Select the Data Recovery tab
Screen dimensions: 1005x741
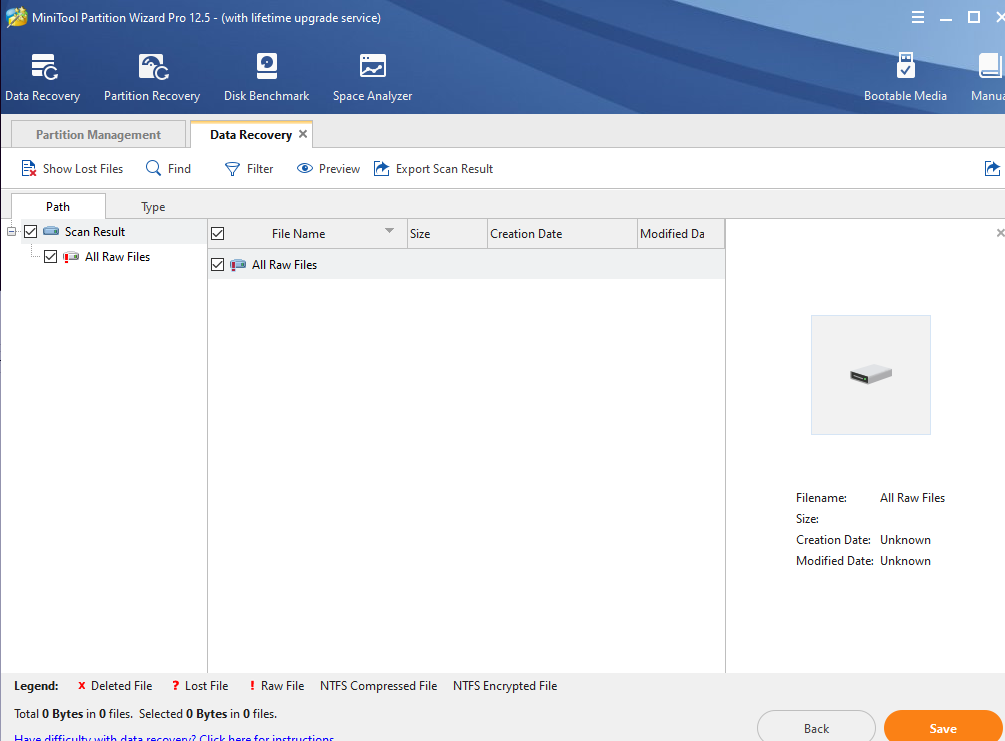coord(251,135)
